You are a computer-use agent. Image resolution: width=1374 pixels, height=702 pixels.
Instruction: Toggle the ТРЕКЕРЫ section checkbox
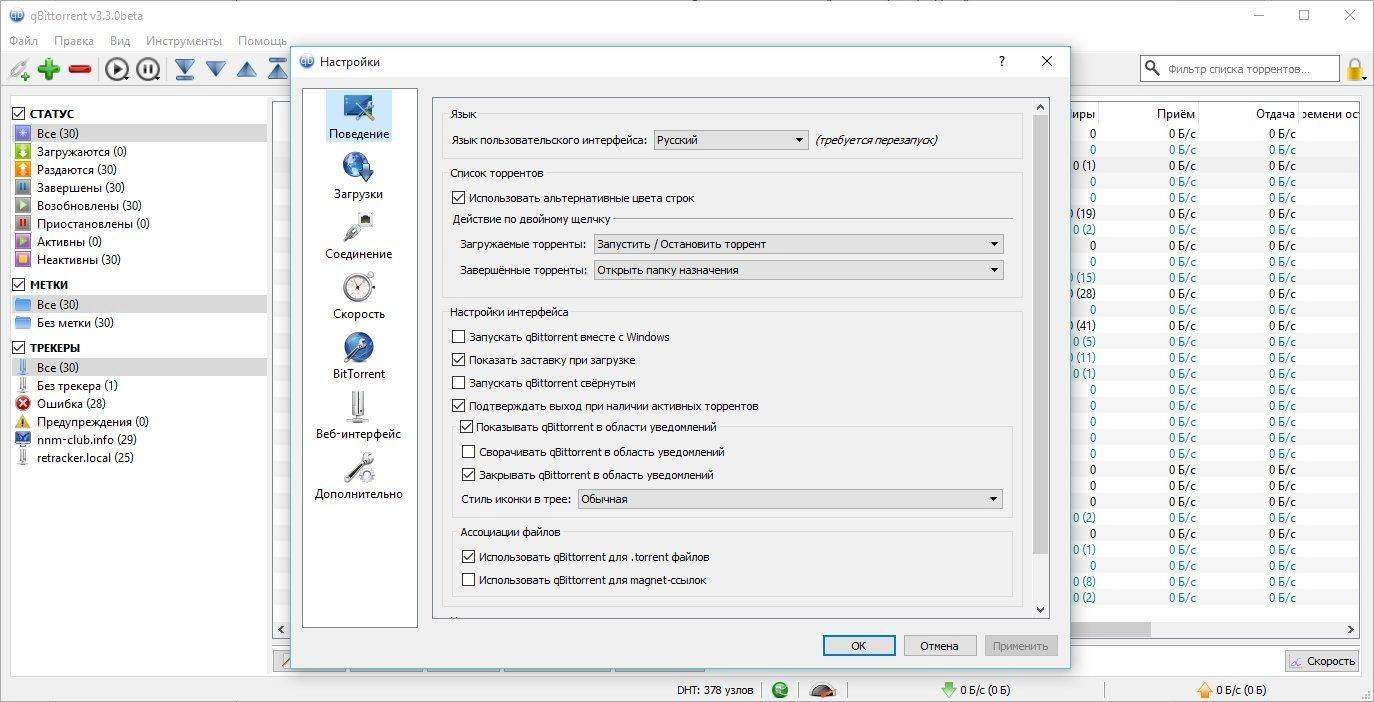tap(18, 348)
